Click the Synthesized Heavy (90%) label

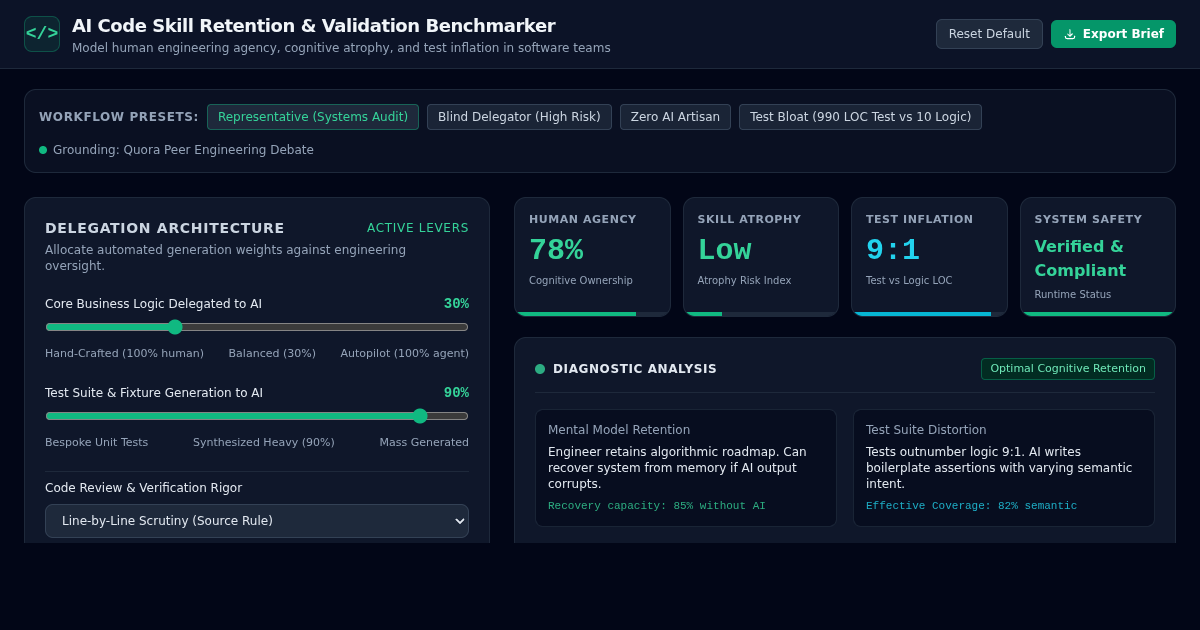pos(264,442)
